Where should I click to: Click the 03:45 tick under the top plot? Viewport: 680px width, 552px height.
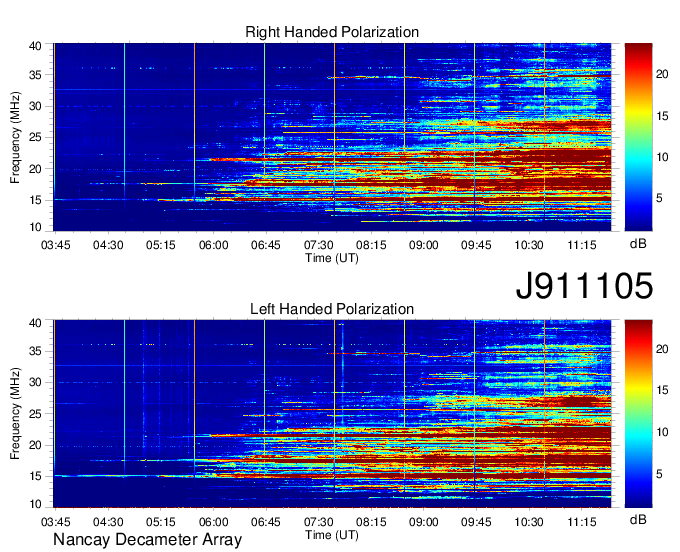pos(56,245)
